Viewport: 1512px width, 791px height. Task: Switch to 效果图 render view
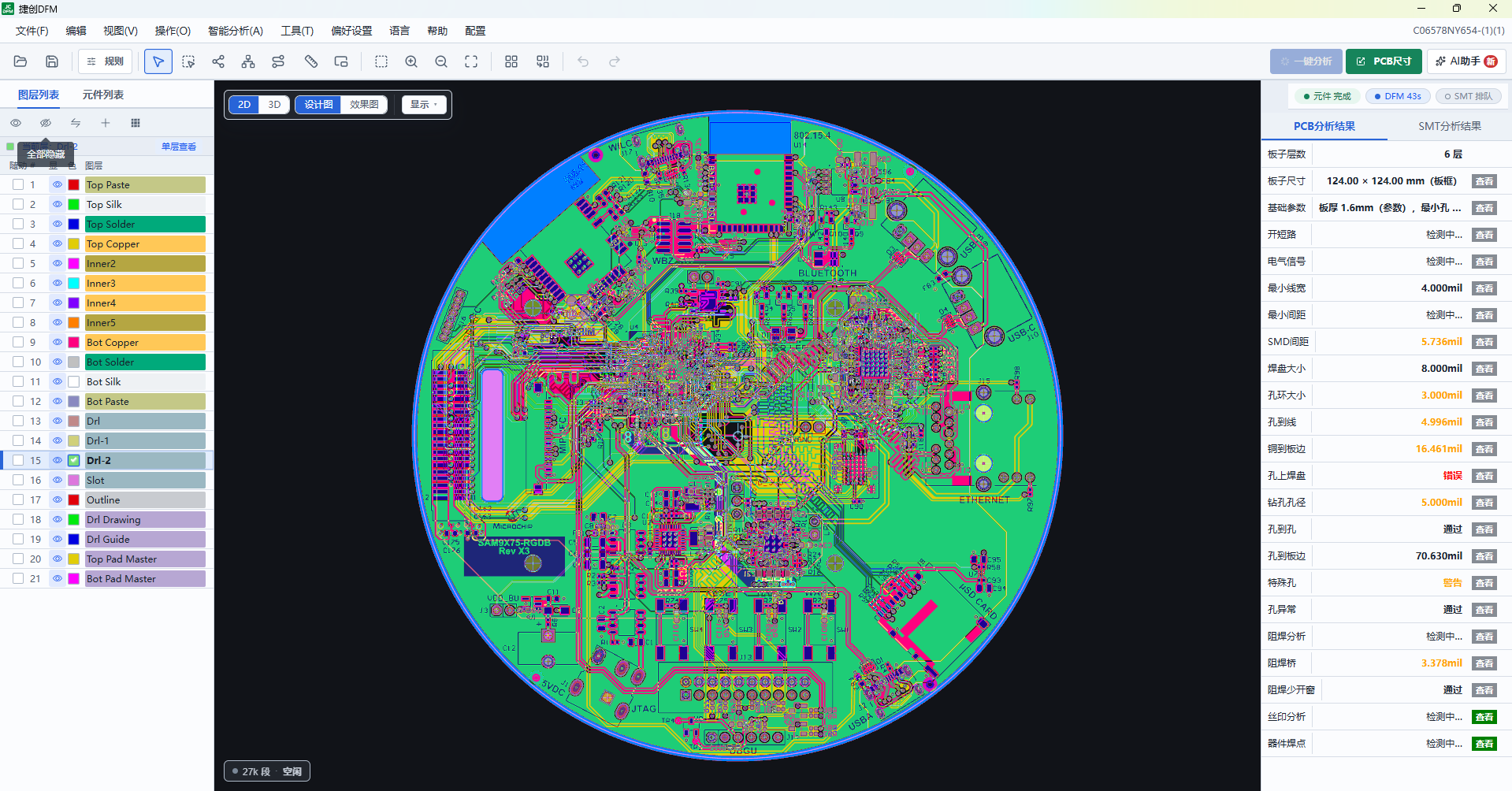pos(364,105)
